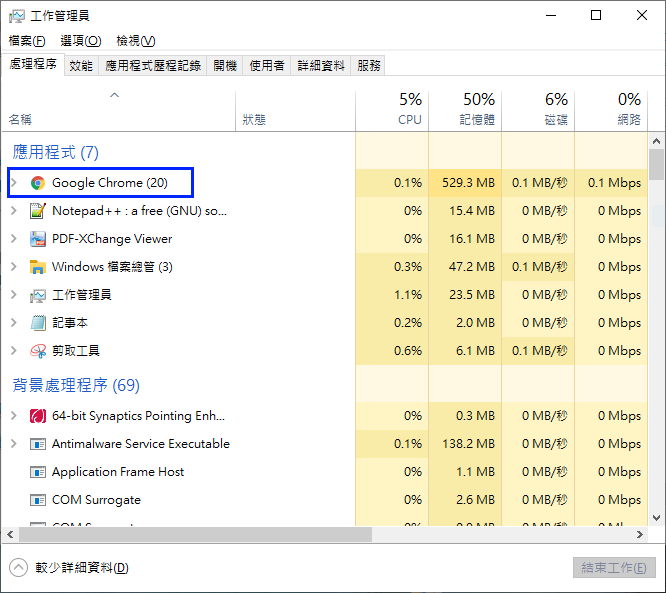This screenshot has width=666, height=593.
Task: Click Notepad++'s 15.4 MB memory value
Action: [x=472, y=211]
